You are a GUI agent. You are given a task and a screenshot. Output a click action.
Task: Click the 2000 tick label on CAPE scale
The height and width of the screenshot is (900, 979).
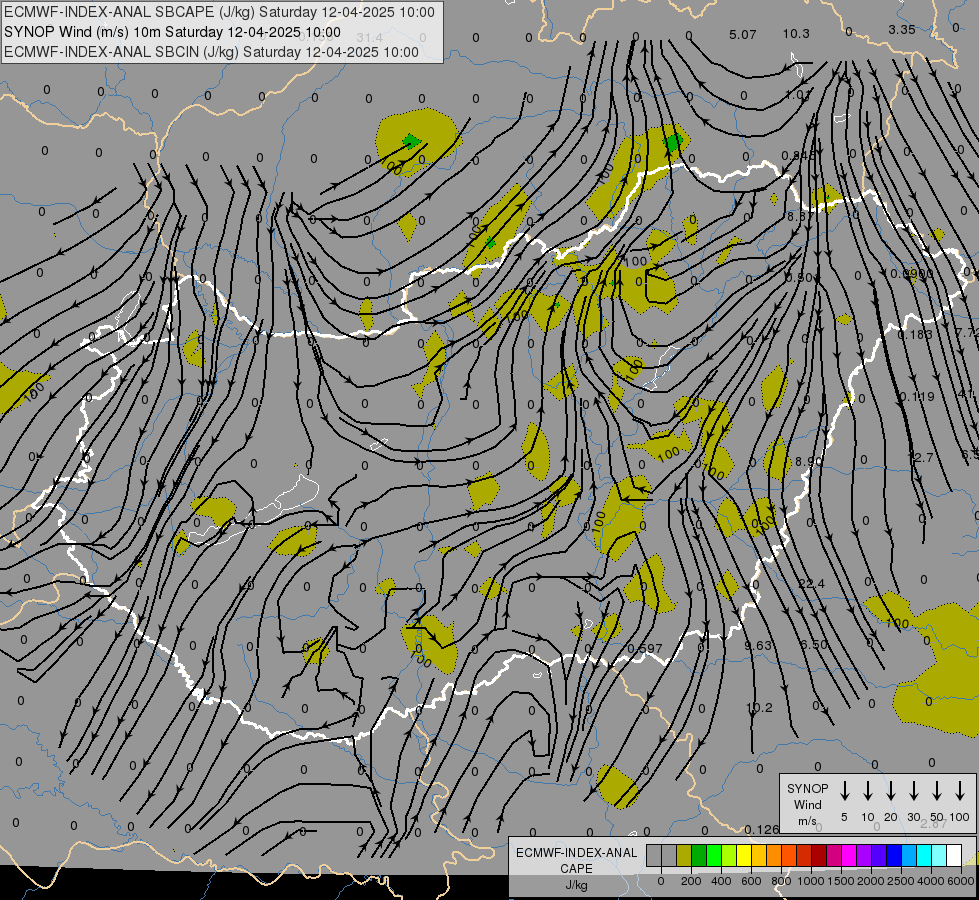point(871,881)
